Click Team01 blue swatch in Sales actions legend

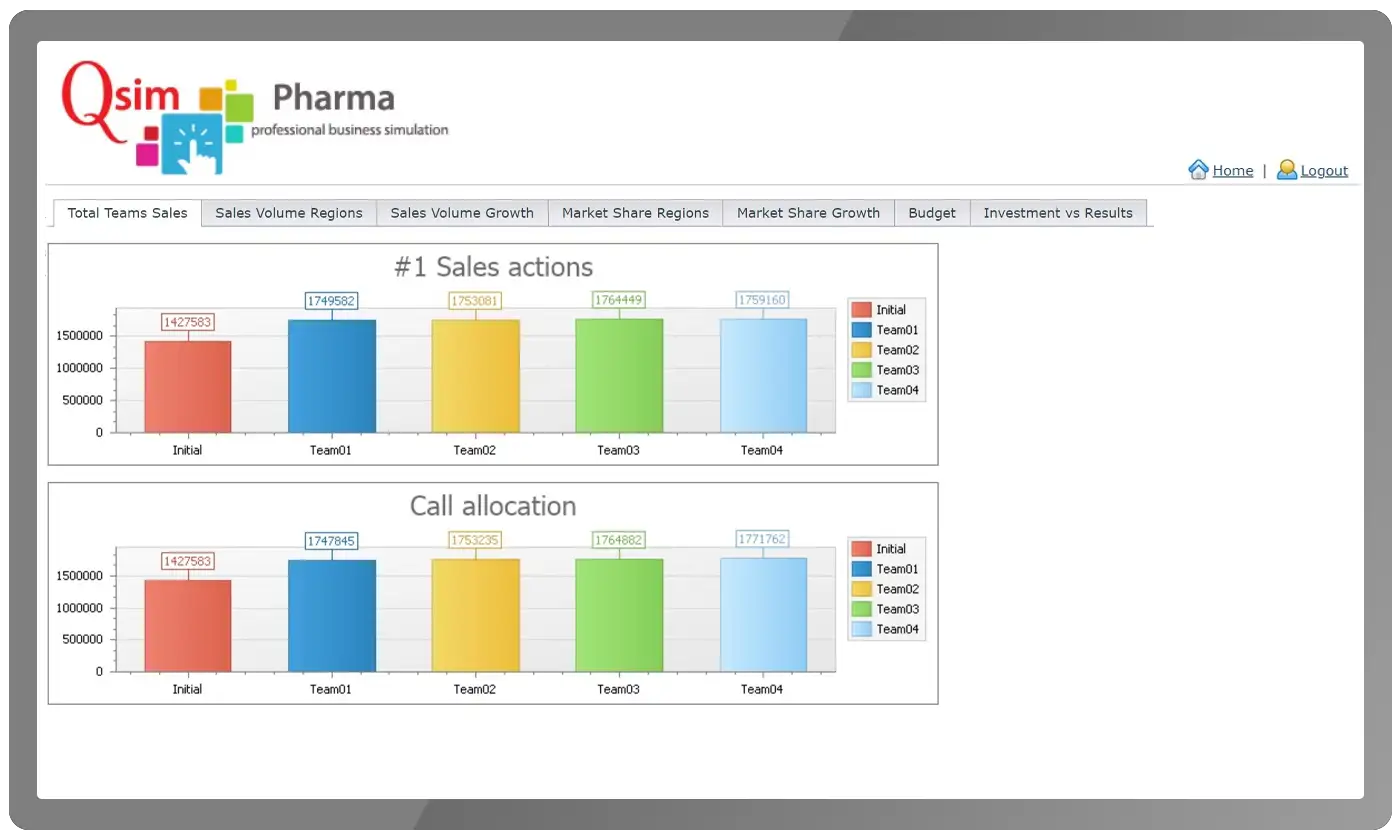pyautogui.click(x=861, y=330)
